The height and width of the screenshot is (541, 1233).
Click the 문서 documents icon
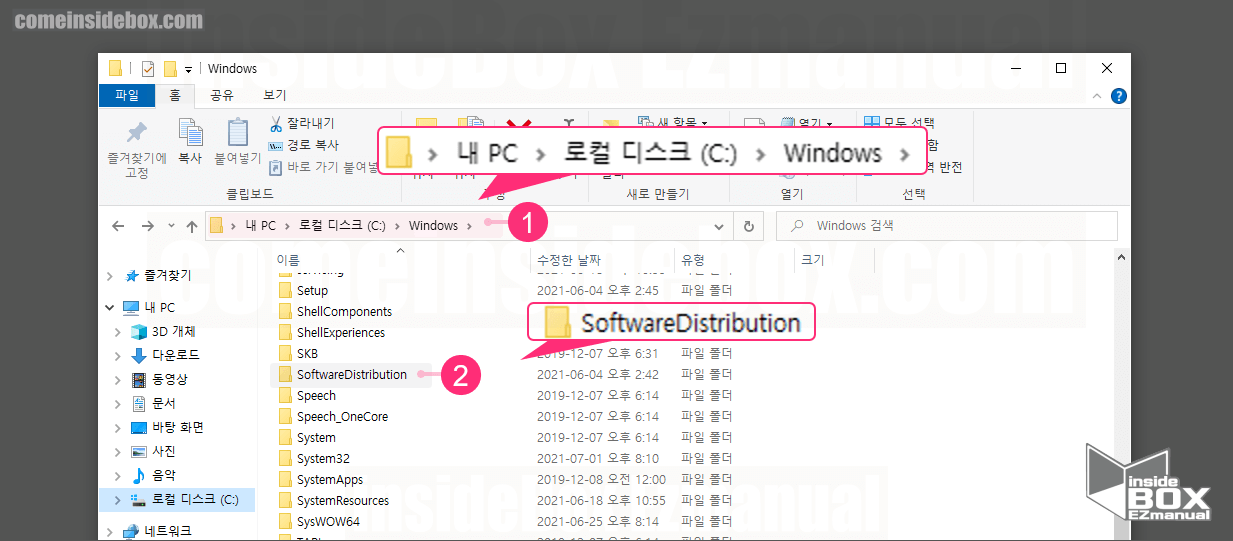(x=140, y=404)
